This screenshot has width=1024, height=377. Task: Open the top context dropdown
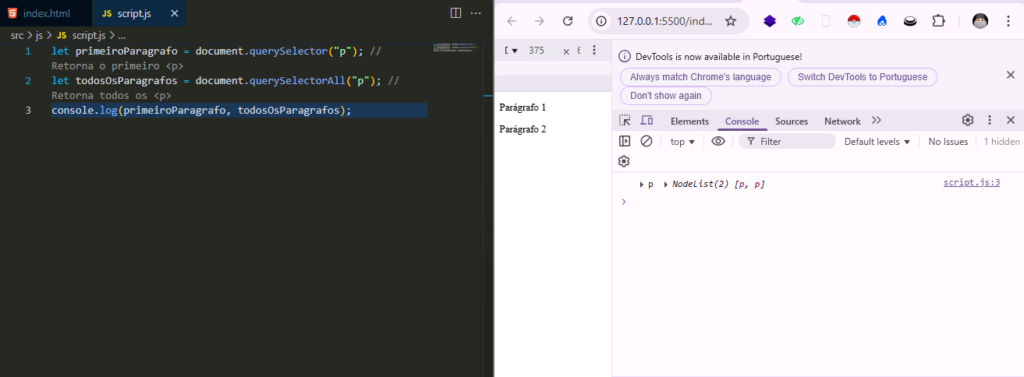pos(682,142)
